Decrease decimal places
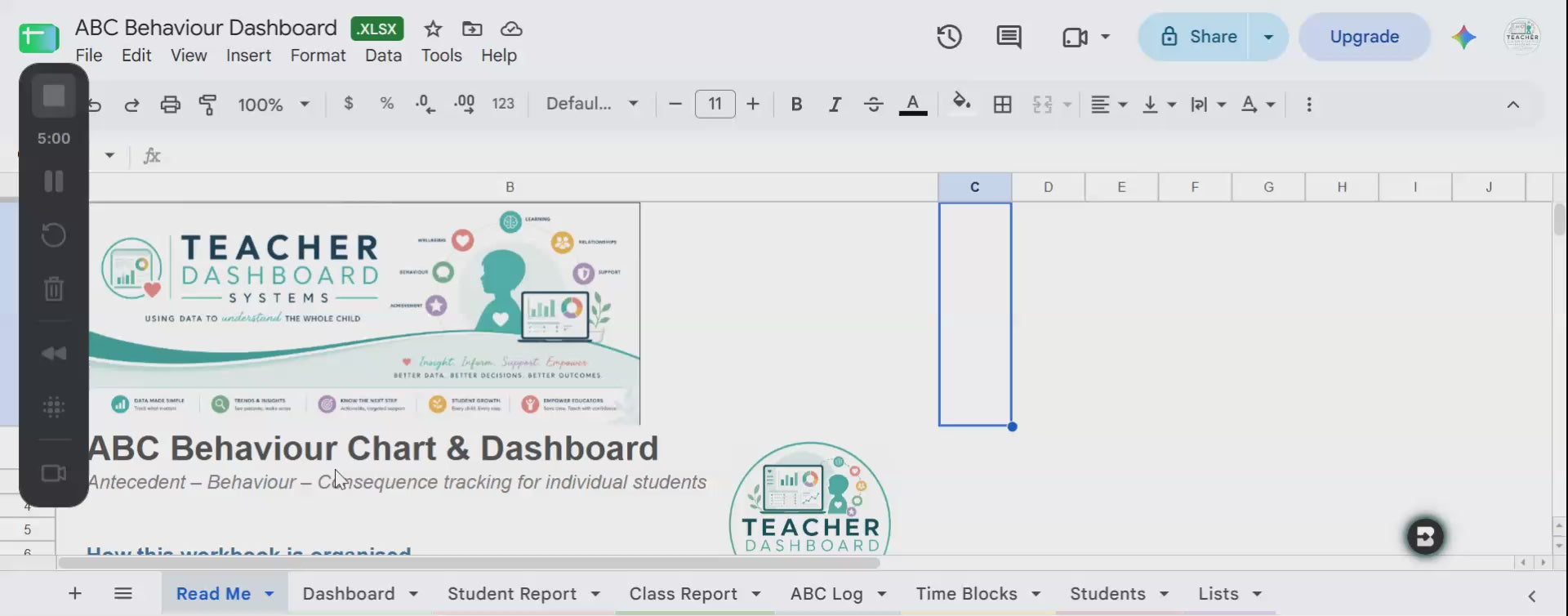The width and height of the screenshot is (1568, 616). [425, 104]
